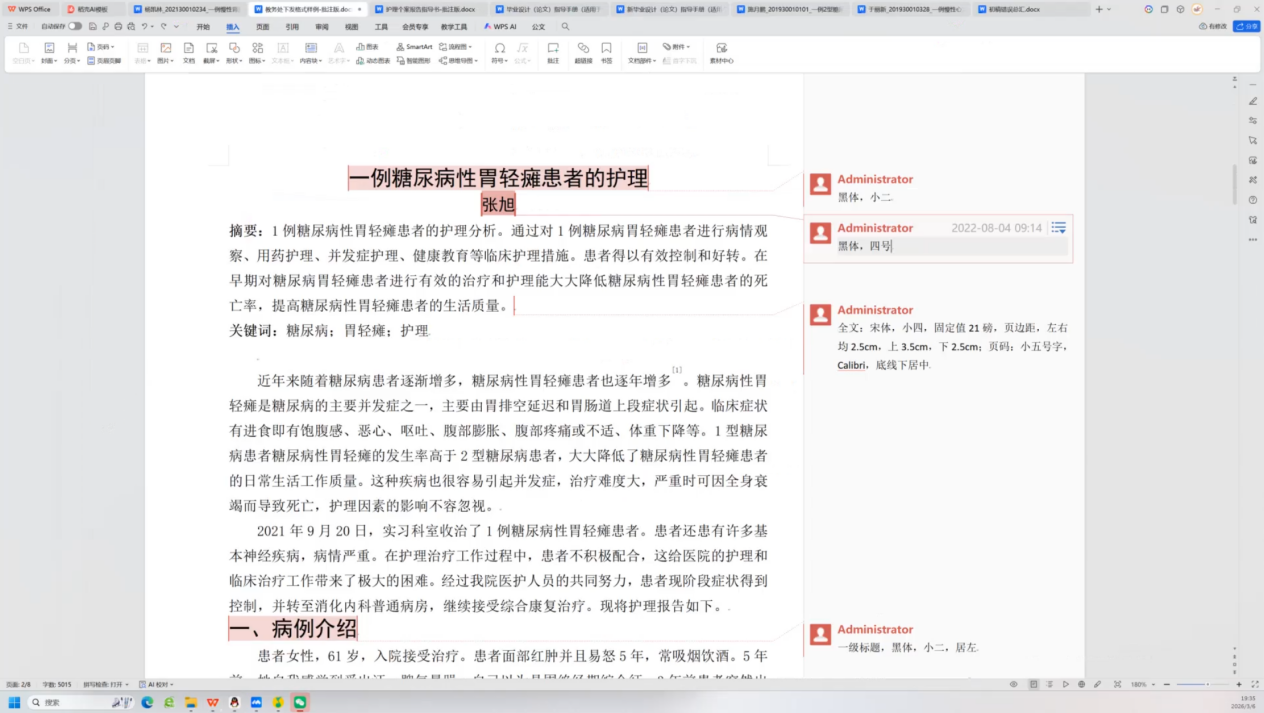
Task: Click the 页眉页脚 header footer button
Action: tap(104, 60)
